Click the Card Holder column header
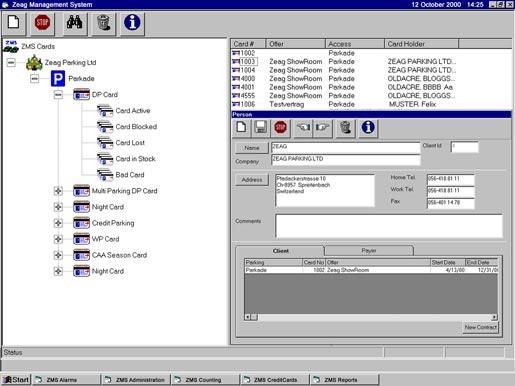 422,44
